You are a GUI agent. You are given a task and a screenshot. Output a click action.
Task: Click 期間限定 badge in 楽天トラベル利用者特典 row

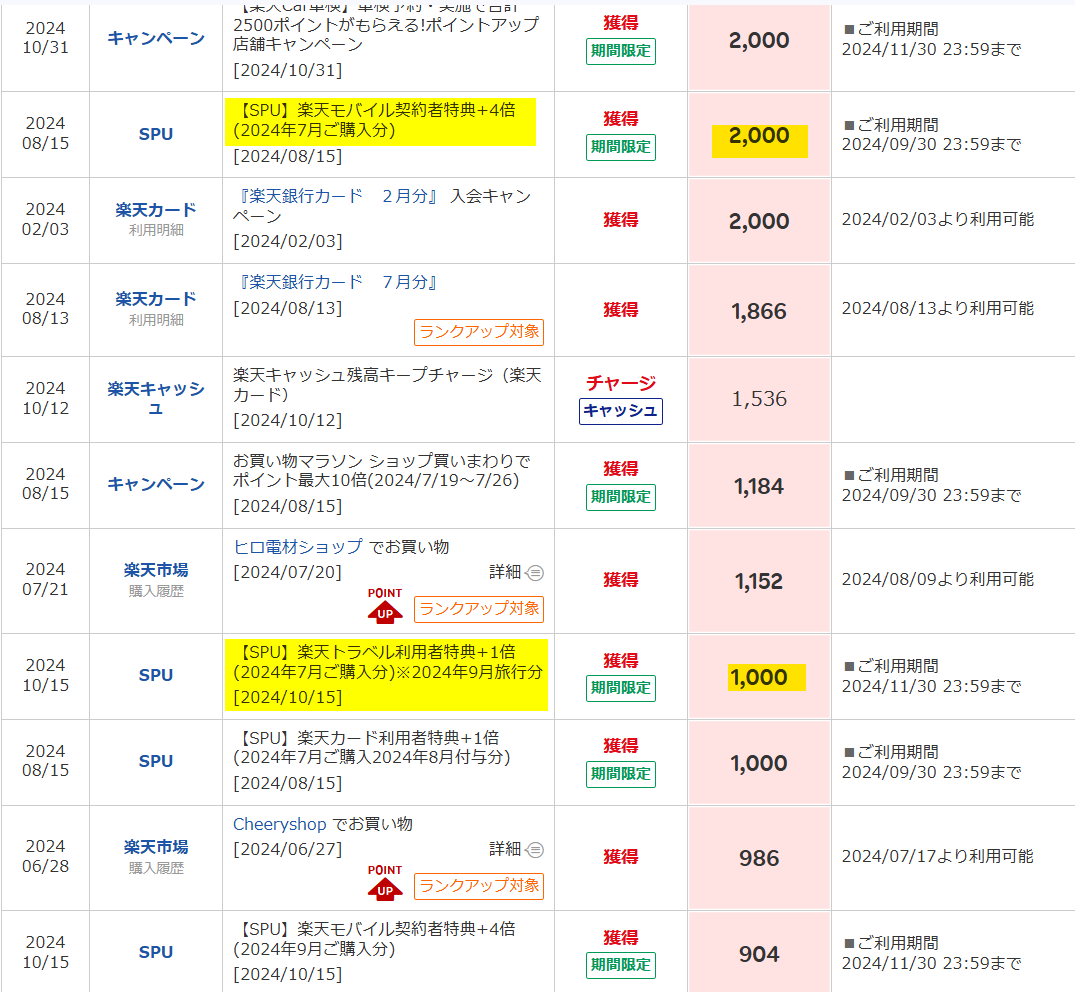pos(620,688)
